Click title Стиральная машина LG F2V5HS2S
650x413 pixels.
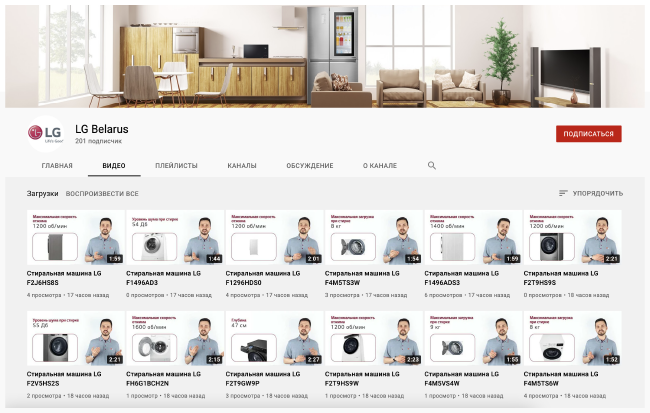tap(64, 379)
